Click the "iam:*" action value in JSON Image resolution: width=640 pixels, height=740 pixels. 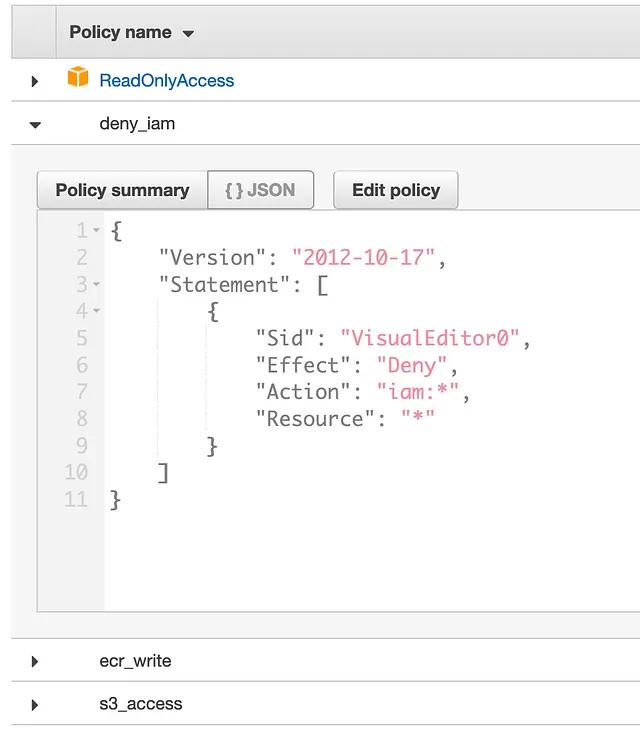pyautogui.click(x=418, y=392)
